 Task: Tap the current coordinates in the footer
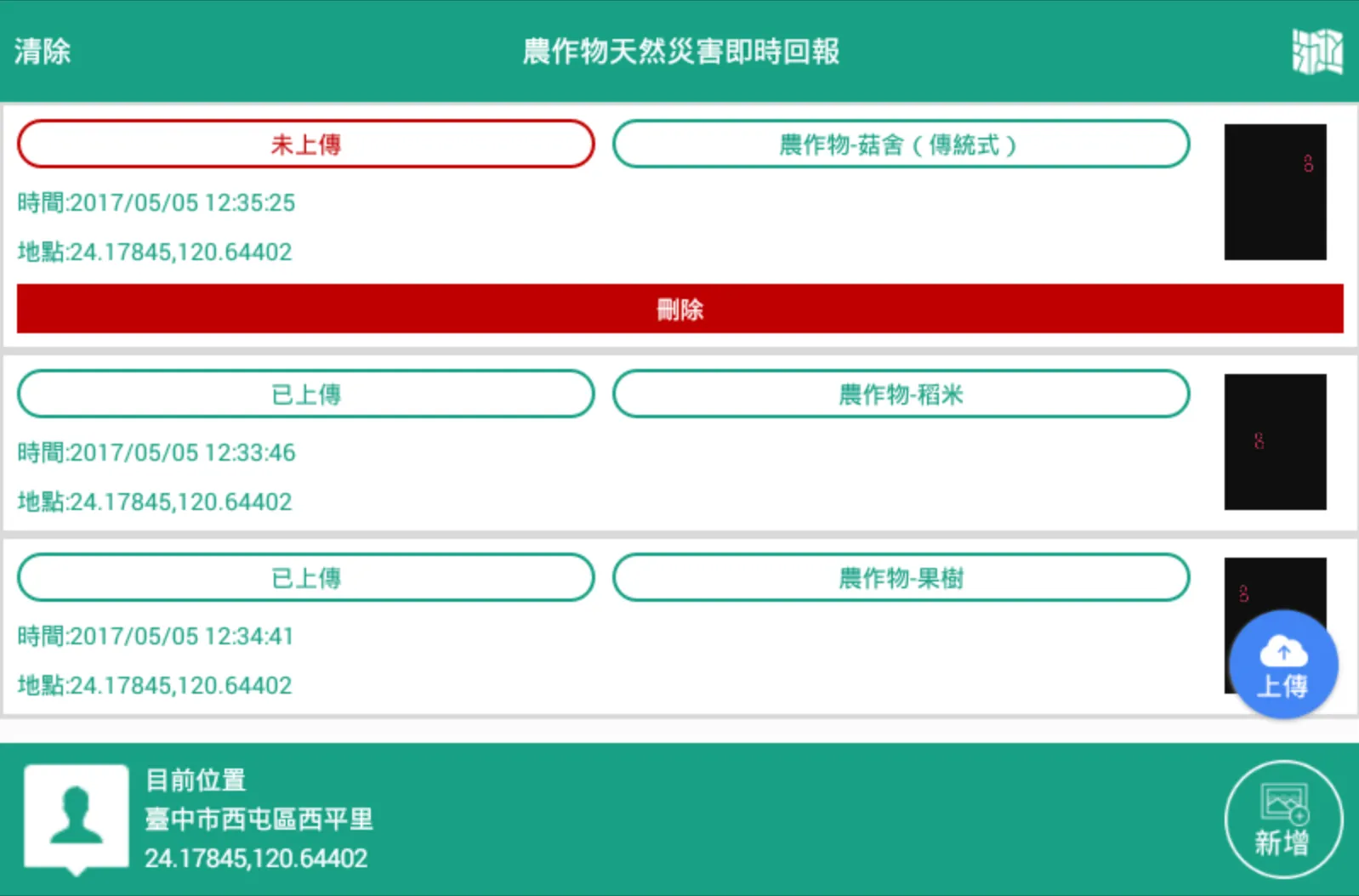[x=256, y=859]
